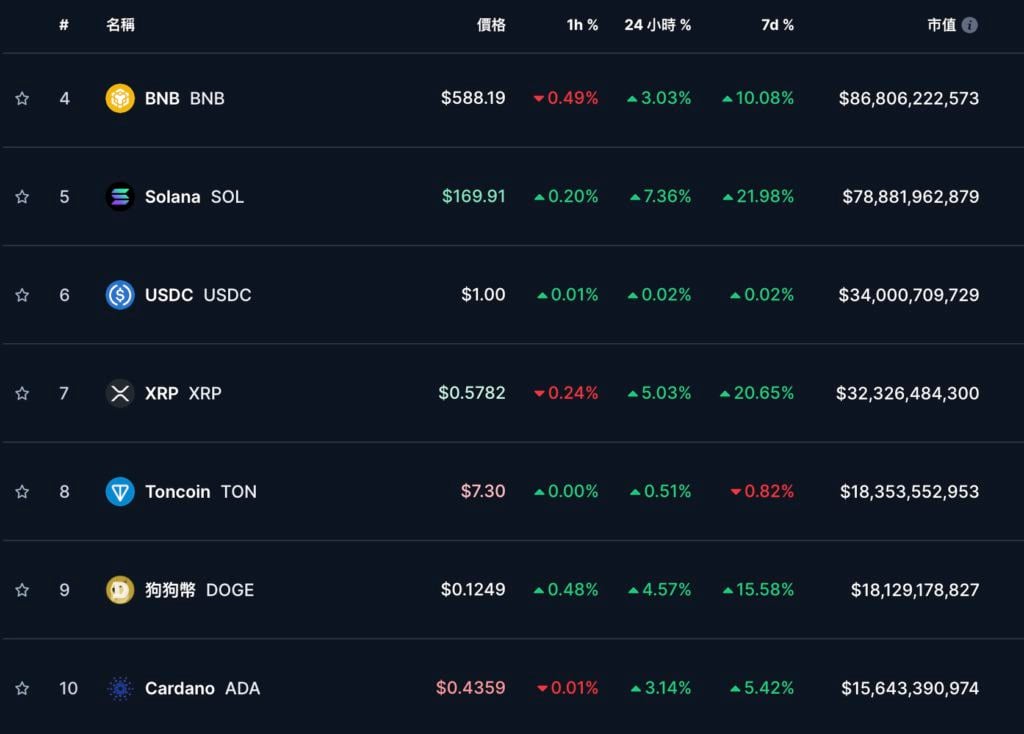
Task: Toggle the watchlist star for Solana
Action: tap(22, 197)
